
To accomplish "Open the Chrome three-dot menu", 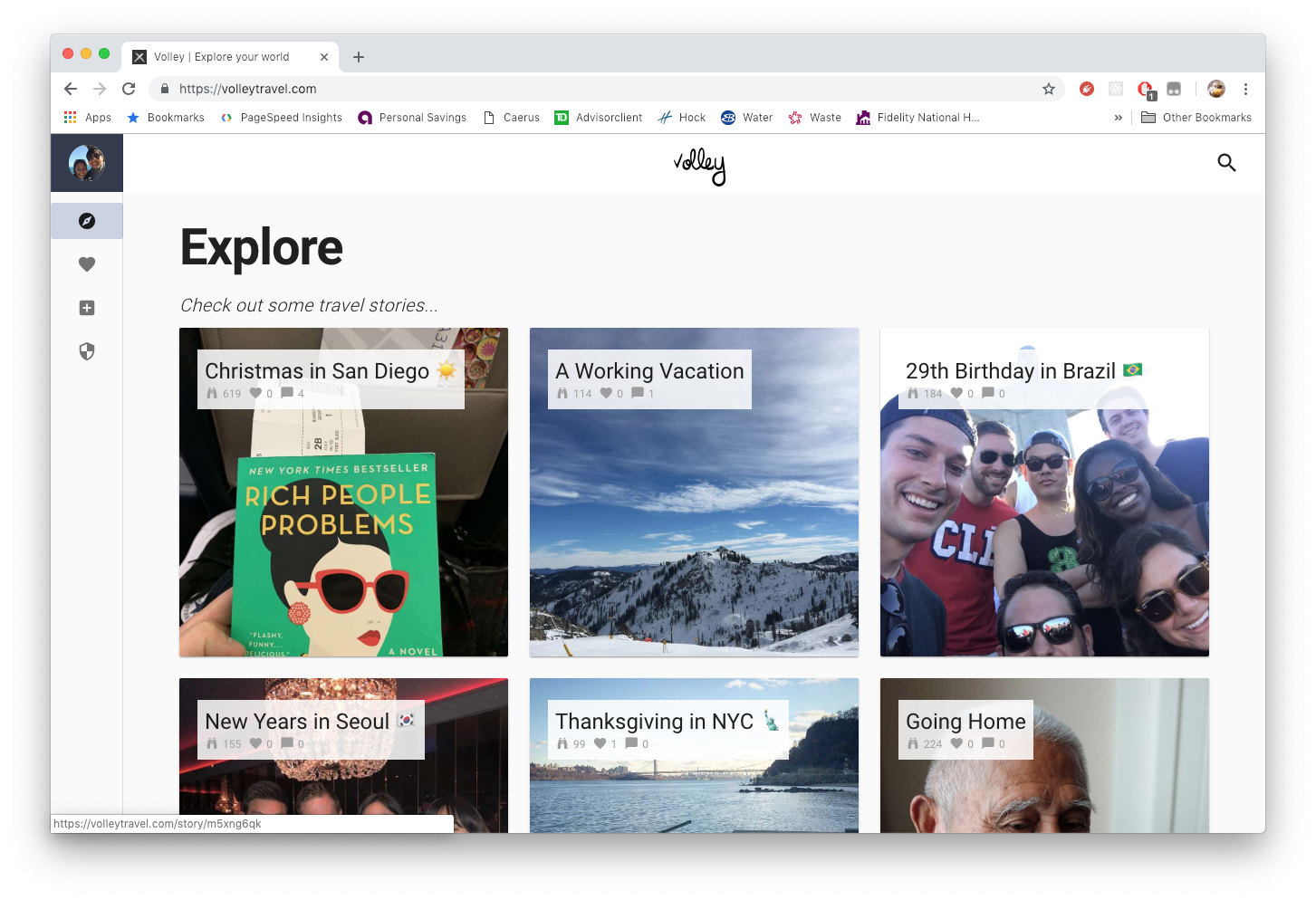I will (x=1245, y=89).
